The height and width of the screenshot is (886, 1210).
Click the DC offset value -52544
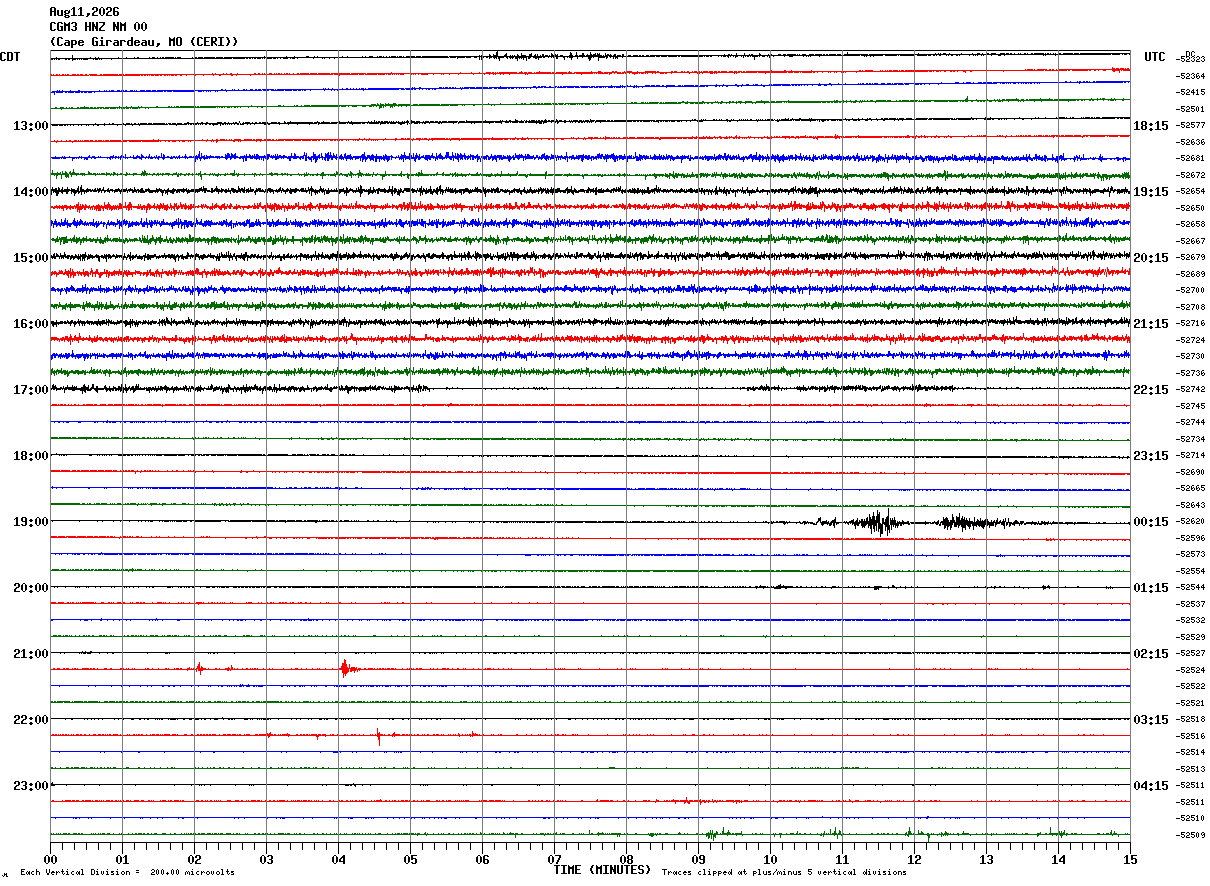point(1190,588)
